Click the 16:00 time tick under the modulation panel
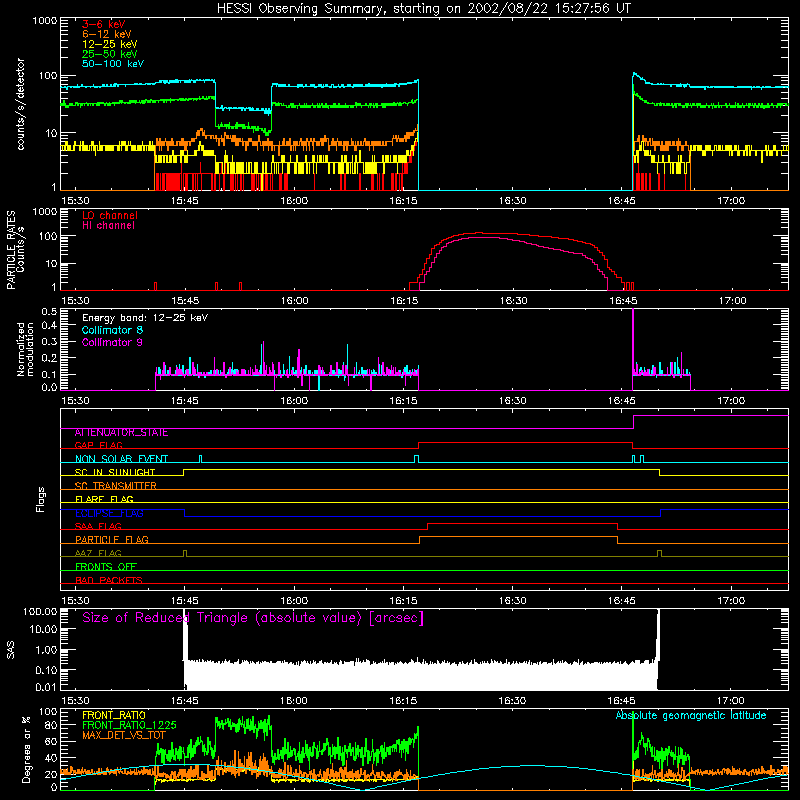Image resolution: width=800 pixels, height=800 pixels. click(x=294, y=401)
